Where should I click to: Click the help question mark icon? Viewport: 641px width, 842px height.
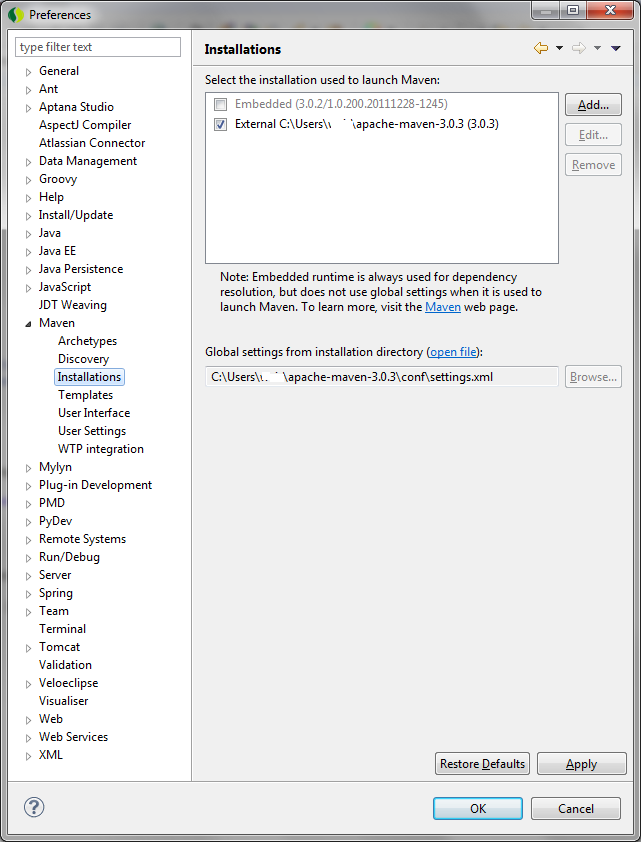(34, 807)
